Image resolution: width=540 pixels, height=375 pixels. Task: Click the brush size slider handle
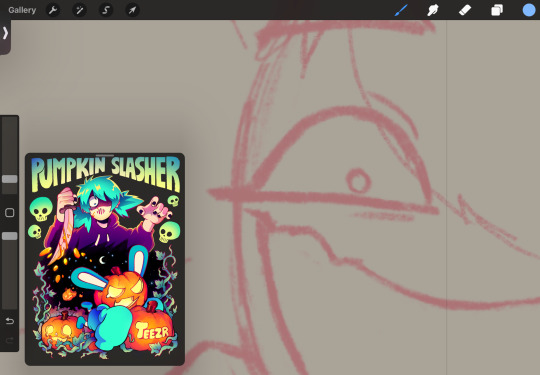[x=10, y=179]
